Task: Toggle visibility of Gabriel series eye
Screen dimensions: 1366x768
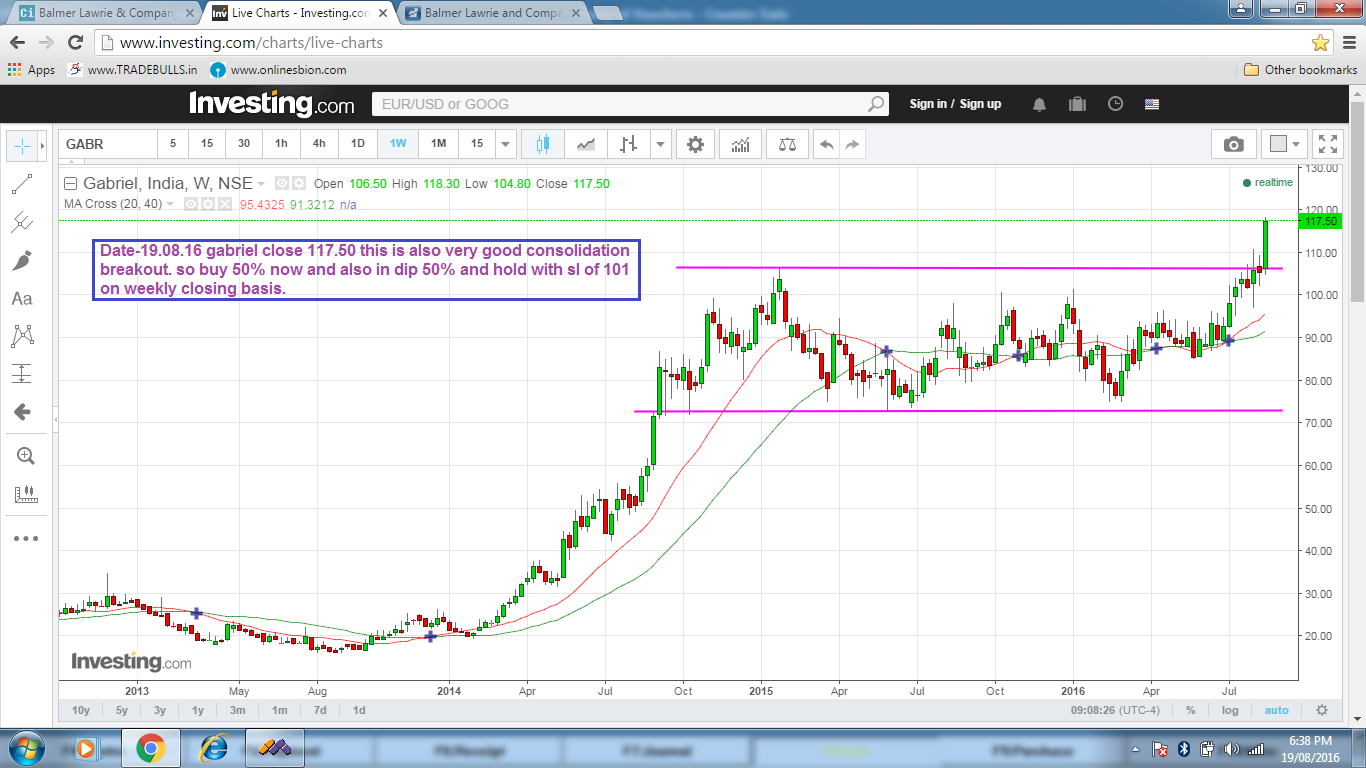Action: point(281,184)
